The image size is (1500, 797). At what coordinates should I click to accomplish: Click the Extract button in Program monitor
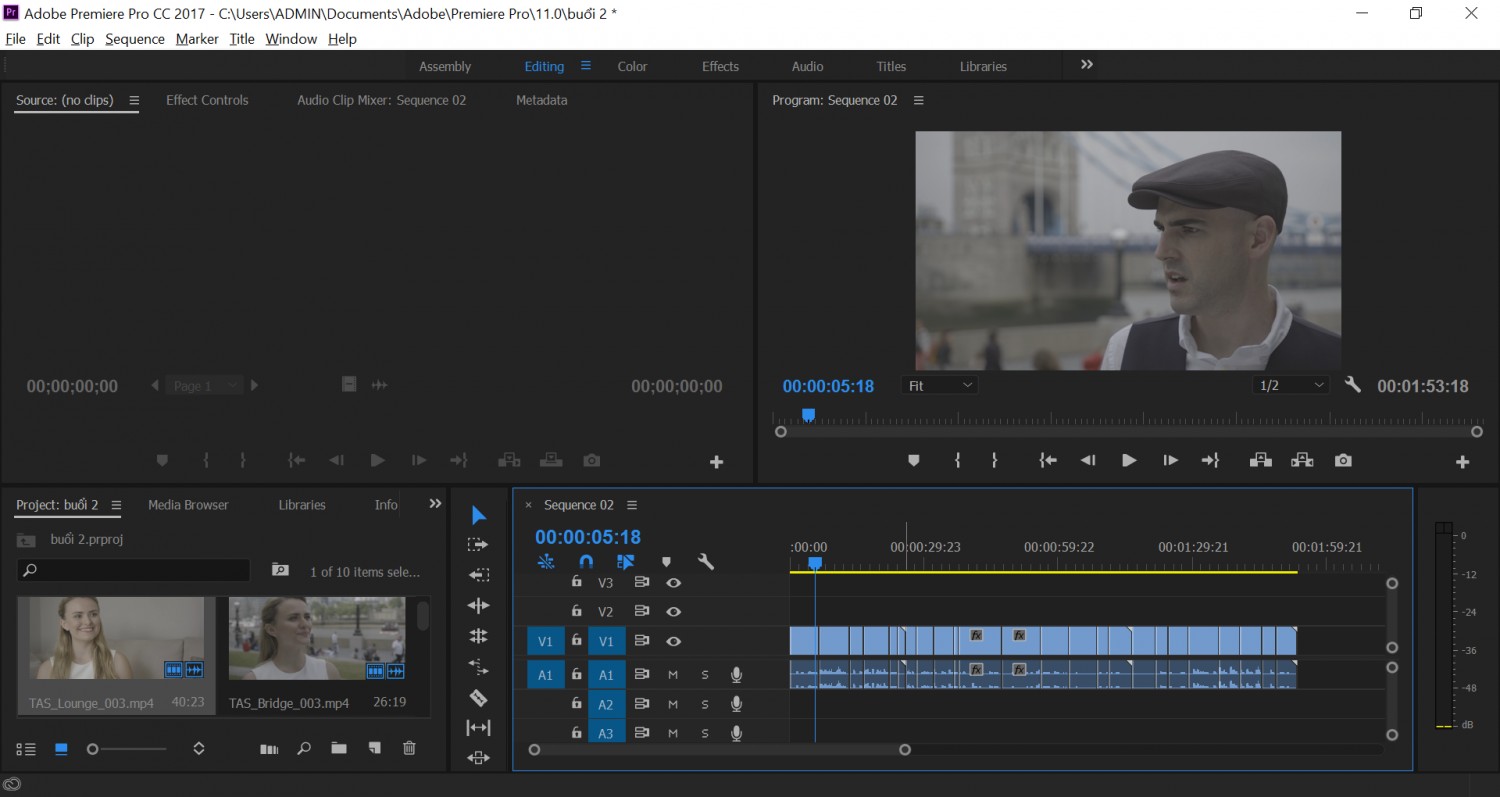(x=1302, y=460)
